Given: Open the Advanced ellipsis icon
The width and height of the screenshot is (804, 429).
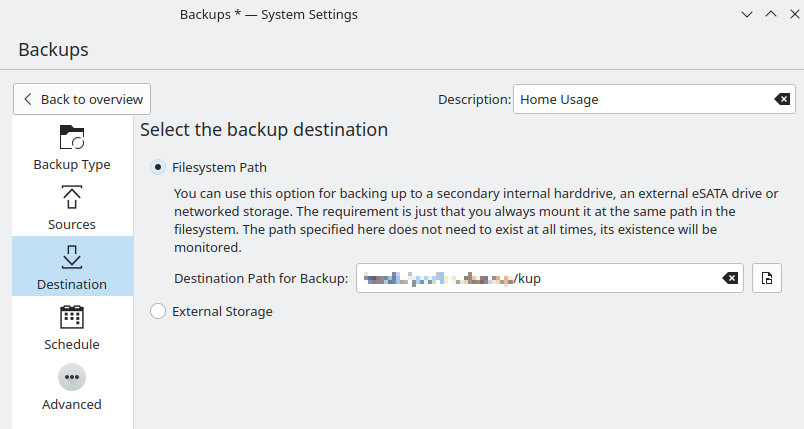Looking at the screenshot, I should [x=72, y=377].
